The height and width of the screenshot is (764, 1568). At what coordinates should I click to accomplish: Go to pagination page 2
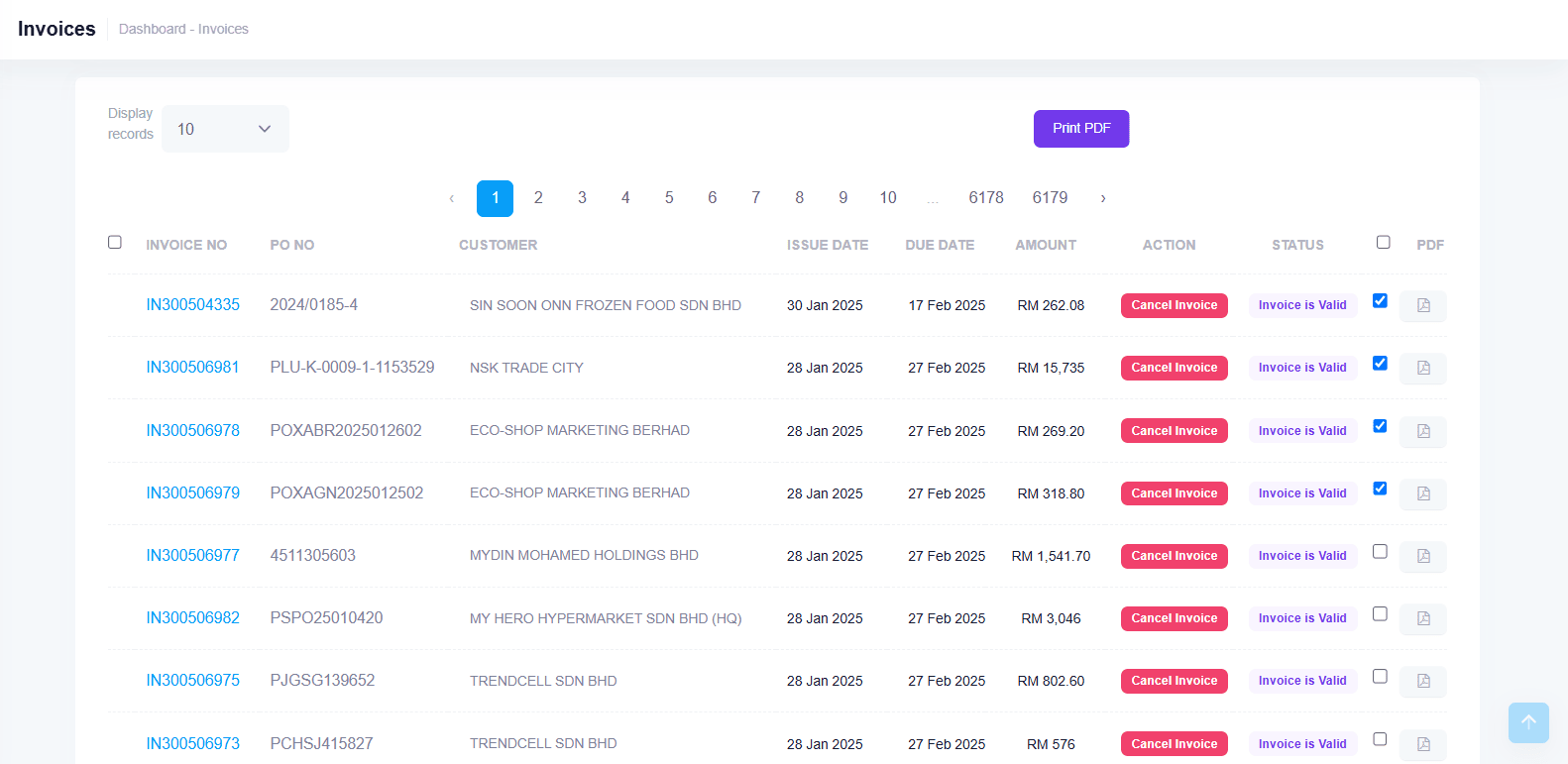coord(538,198)
